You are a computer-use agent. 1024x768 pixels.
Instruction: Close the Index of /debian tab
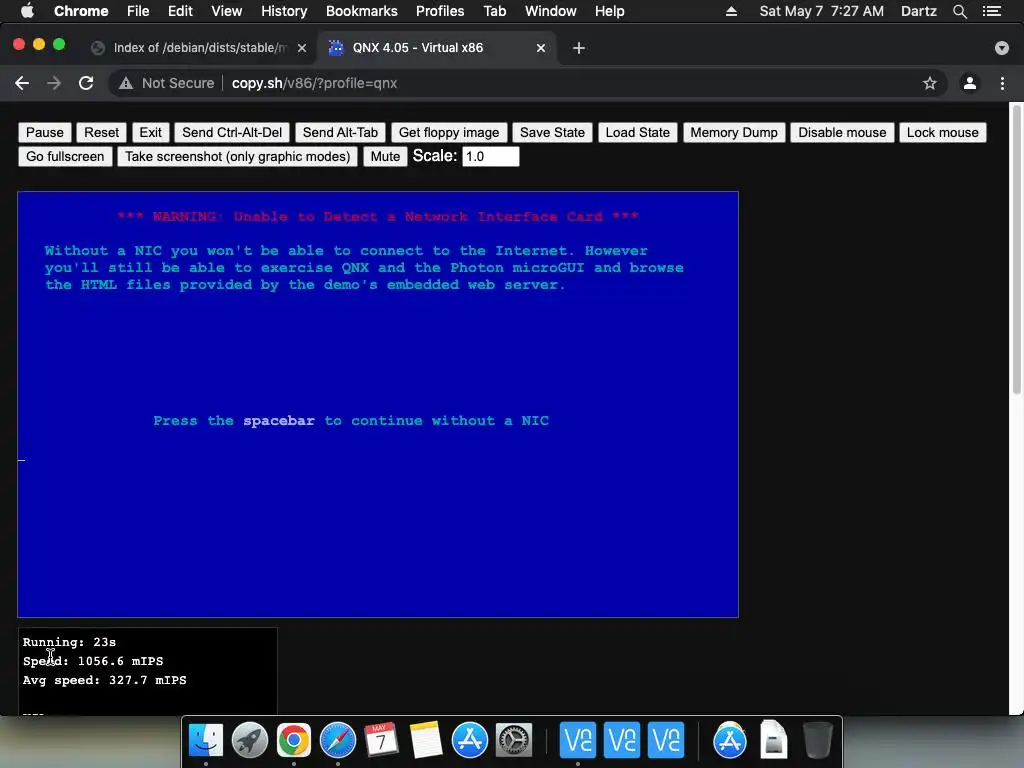pos(302,48)
